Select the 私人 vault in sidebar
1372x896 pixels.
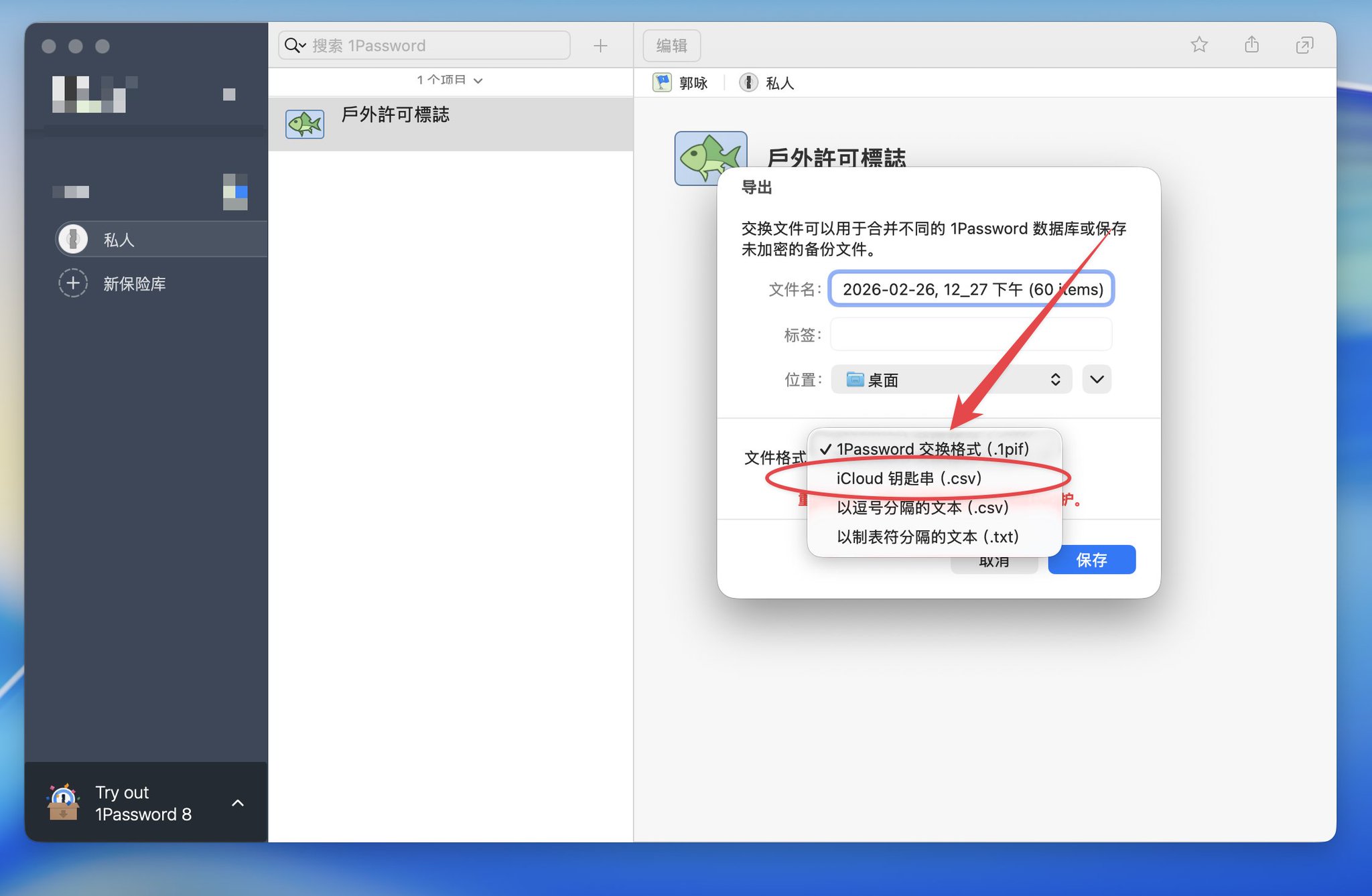pos(161,239)
